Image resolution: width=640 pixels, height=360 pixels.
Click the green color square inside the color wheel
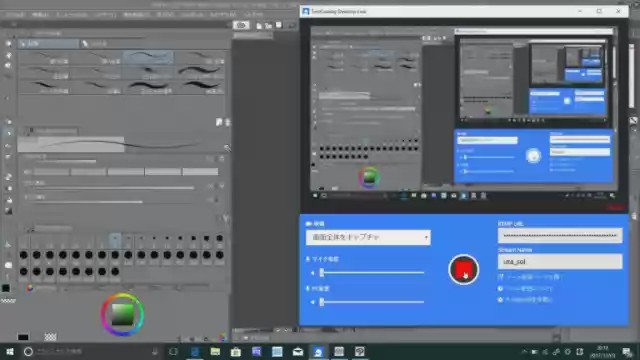122,315
